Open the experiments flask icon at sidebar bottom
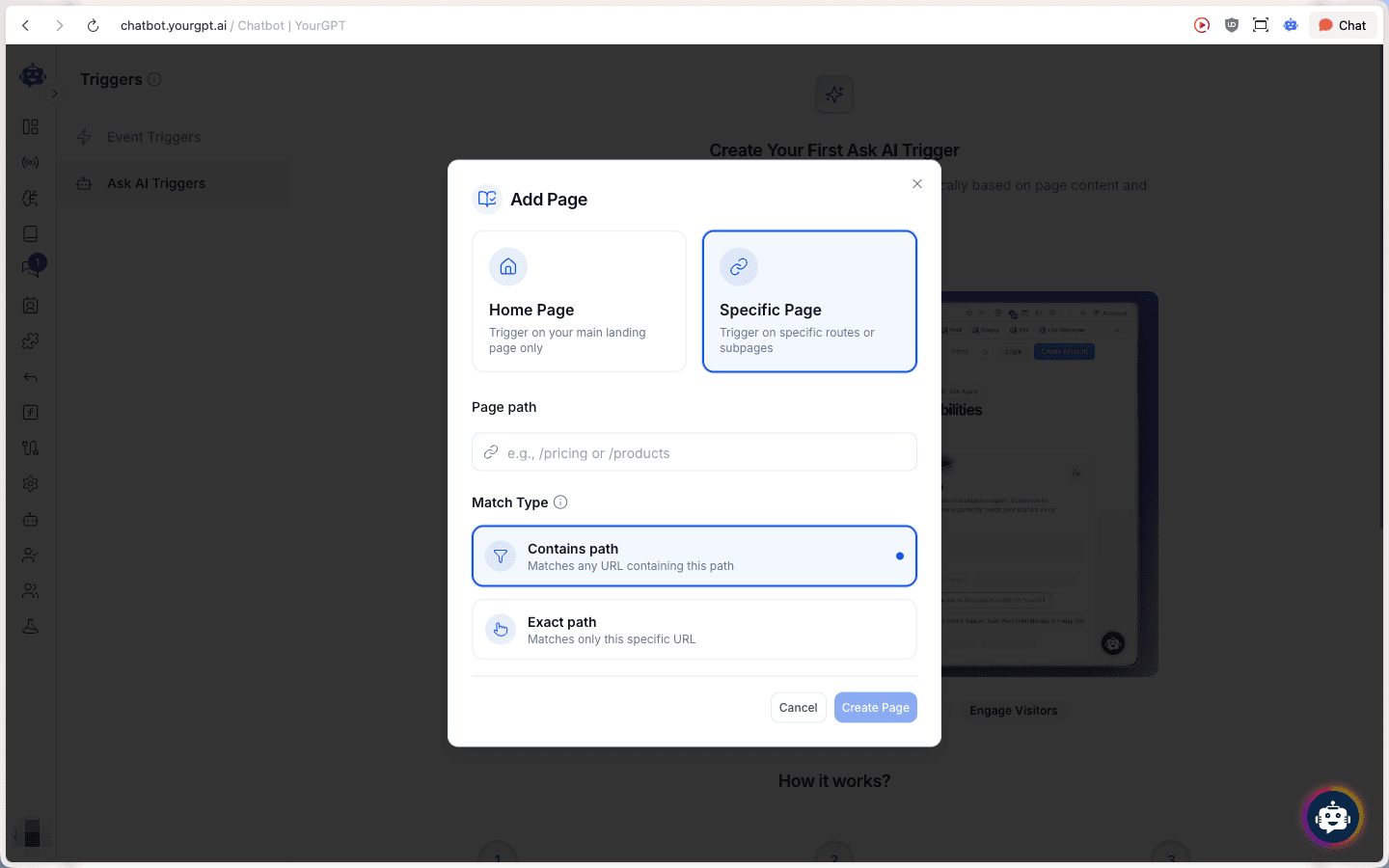1389x868 pixels. coord(30,626)
